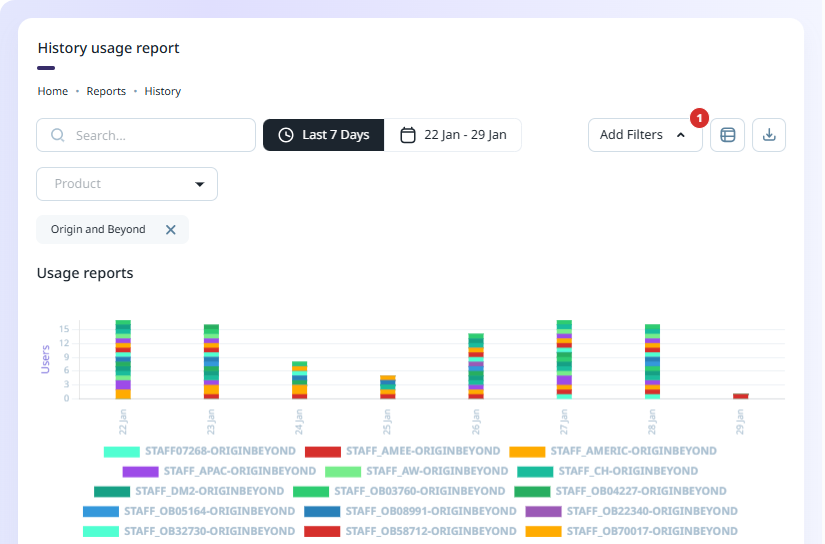
Task: Click the STAFF_OB70017-ORIGINBEYOND legend label
Action: pos(652,531)
